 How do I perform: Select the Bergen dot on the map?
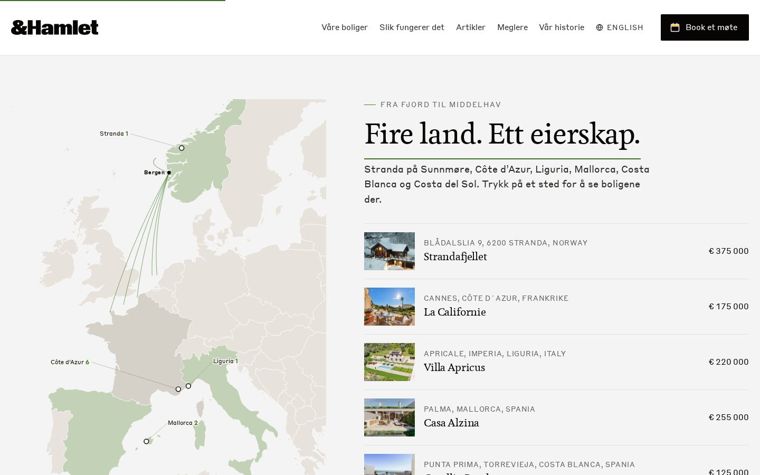tap(169, 173)
